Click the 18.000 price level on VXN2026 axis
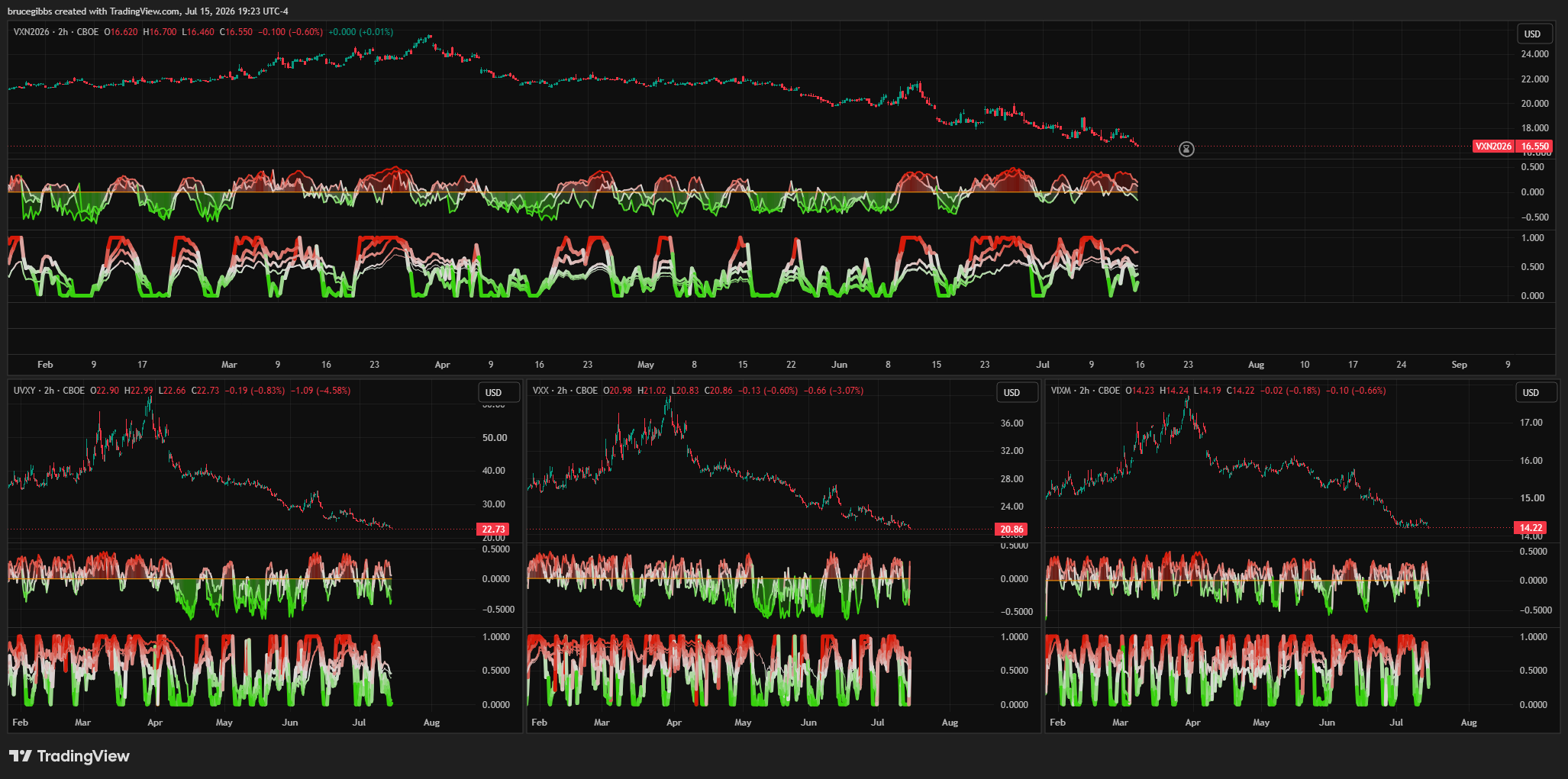Image resolution: width=1568 pixels, height=779 pixels. [x=1534, y=128]
